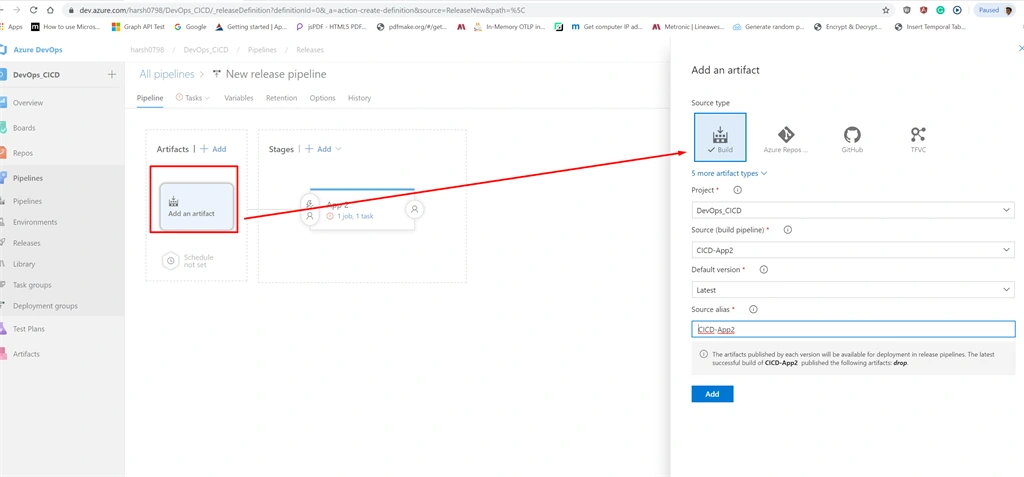Image resolution: width=1024 pixels, height=477 pixels.
Task: Click Add link next to Stages
Action: (318, 149)
